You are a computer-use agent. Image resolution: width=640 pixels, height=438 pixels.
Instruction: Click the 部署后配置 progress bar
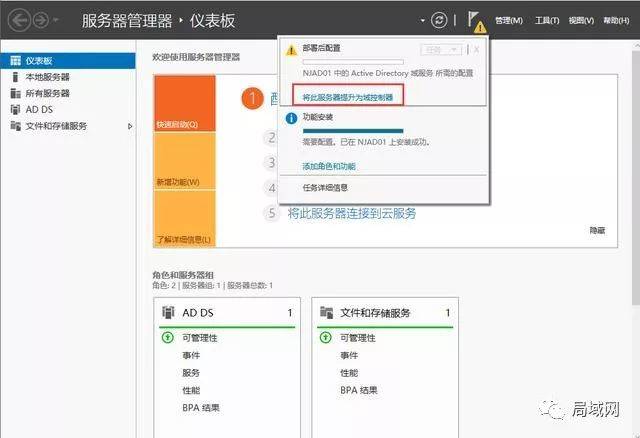pos(353,62)
